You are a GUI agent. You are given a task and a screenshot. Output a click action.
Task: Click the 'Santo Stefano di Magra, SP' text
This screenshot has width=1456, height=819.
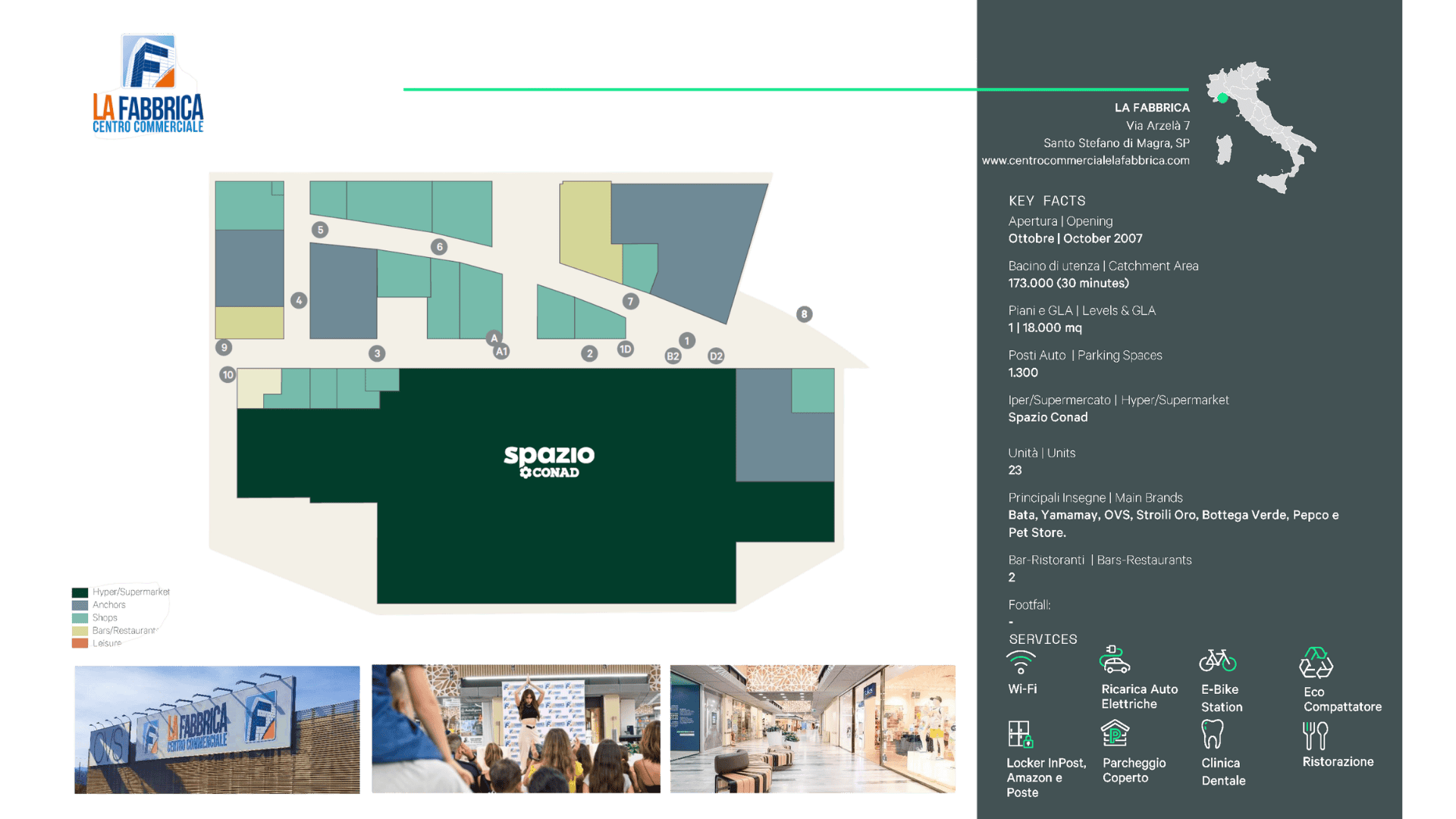point(1116,143)
